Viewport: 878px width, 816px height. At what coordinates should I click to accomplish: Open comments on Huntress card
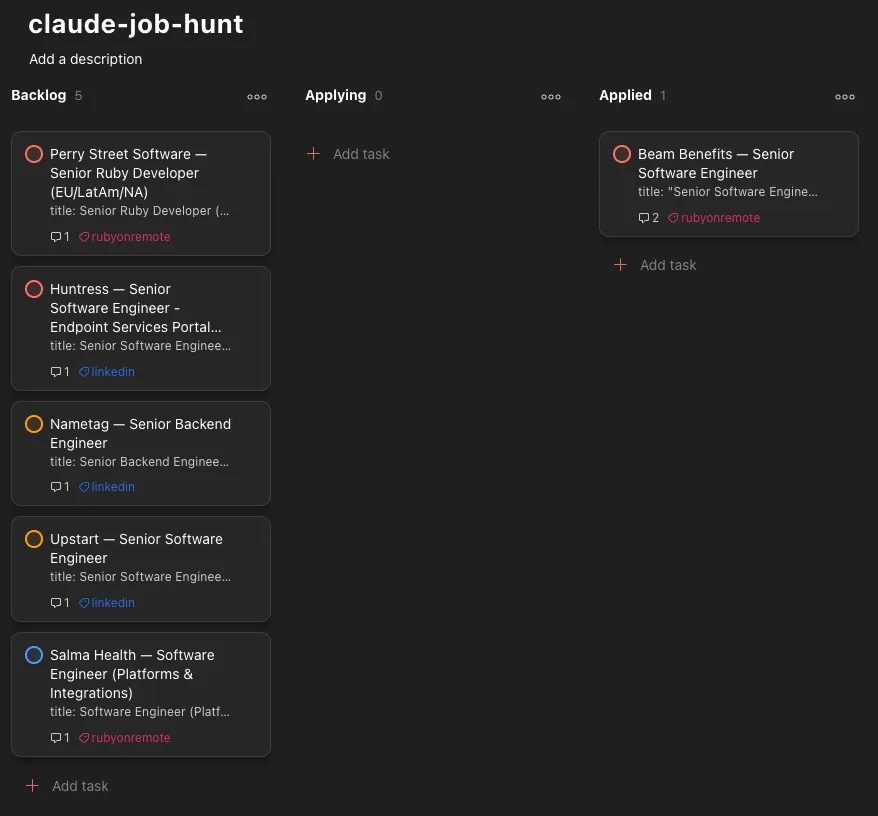(60, 372)
